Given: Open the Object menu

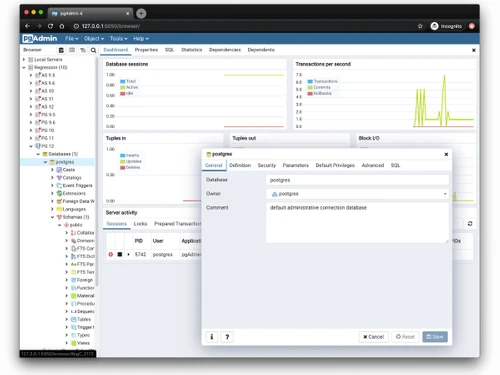Looking at the screenshot, I should [94, 39].
